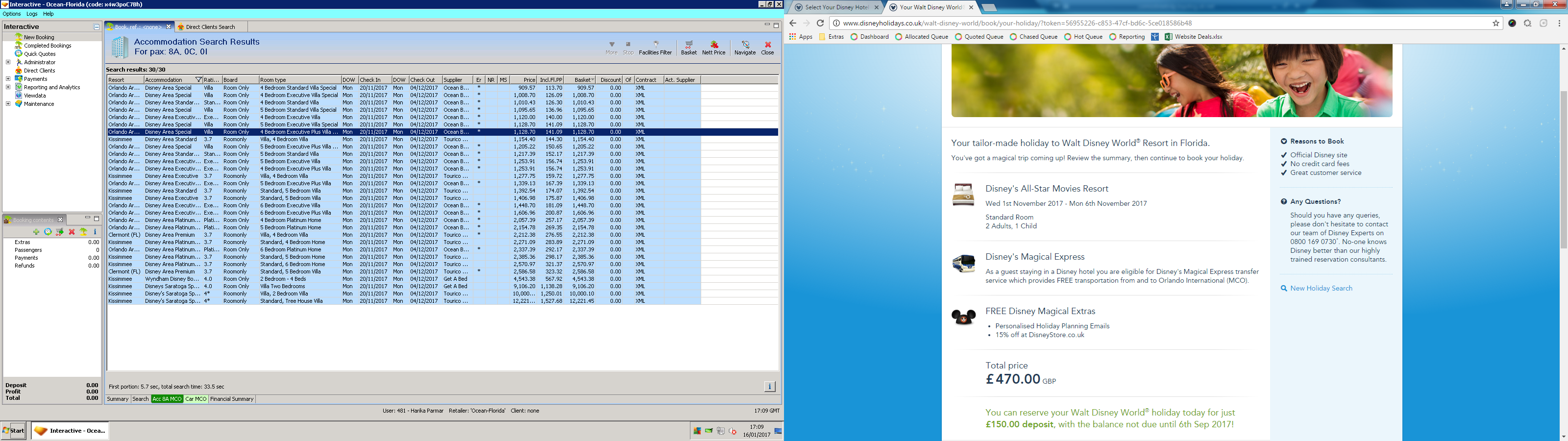
Task: Open Direct Clients in the tree
Action: click(x=39, y=71)
